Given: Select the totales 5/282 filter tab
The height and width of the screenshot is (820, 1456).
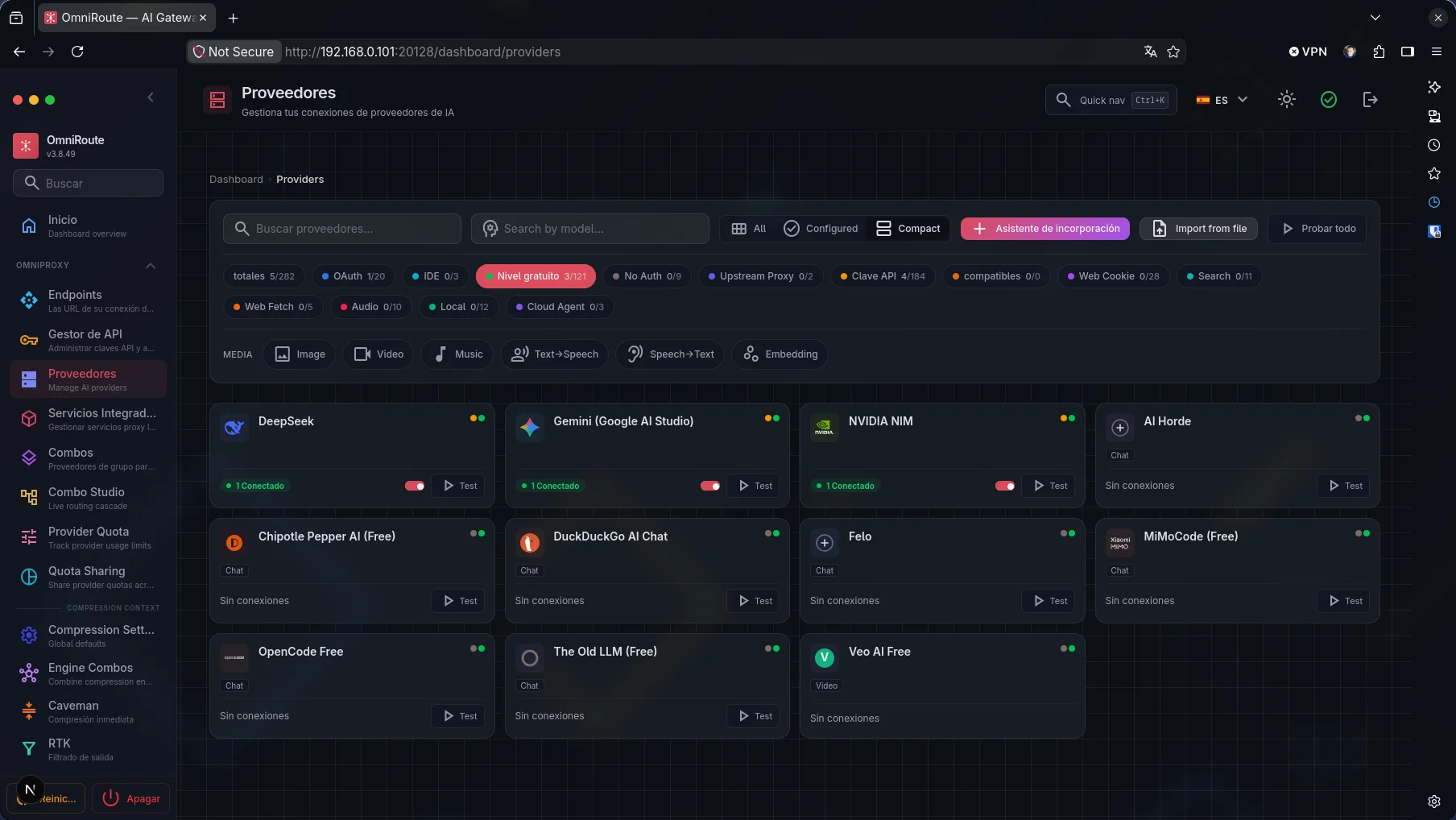Looking at the screenshot, I should [264, 276].
